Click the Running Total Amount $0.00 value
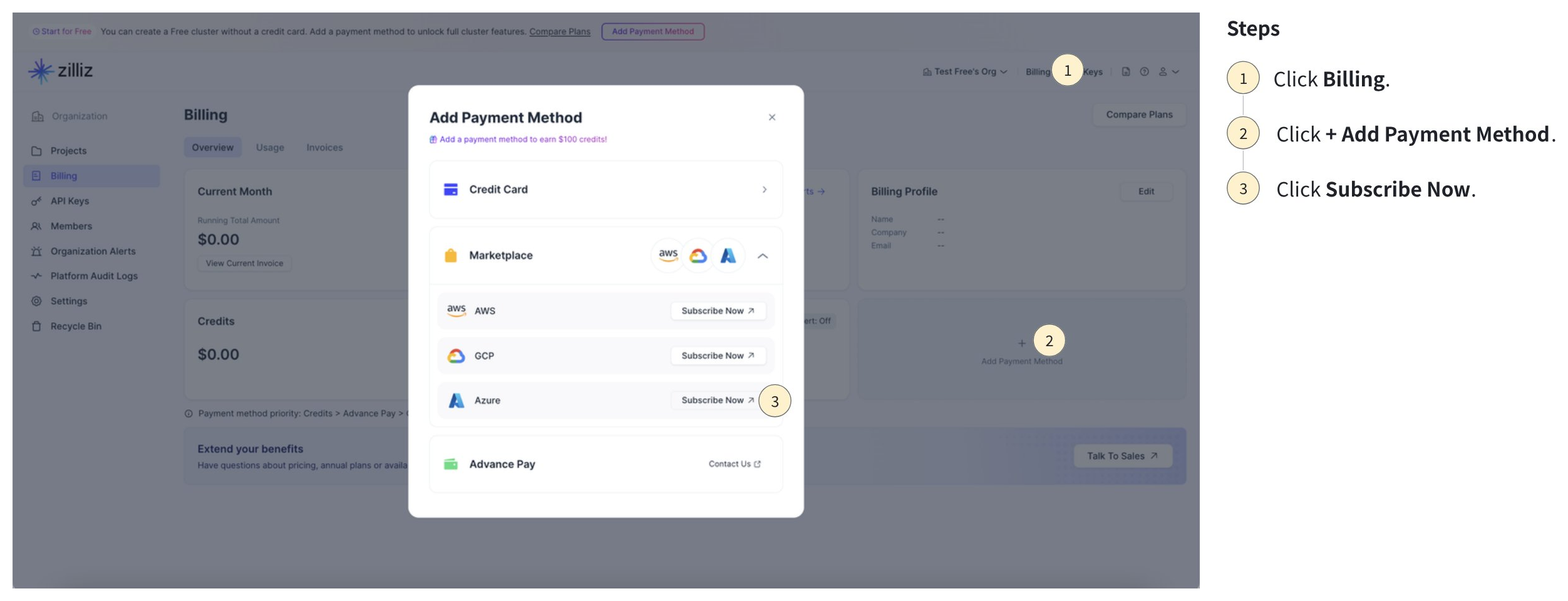1568x601 pixels. (219, 240)
